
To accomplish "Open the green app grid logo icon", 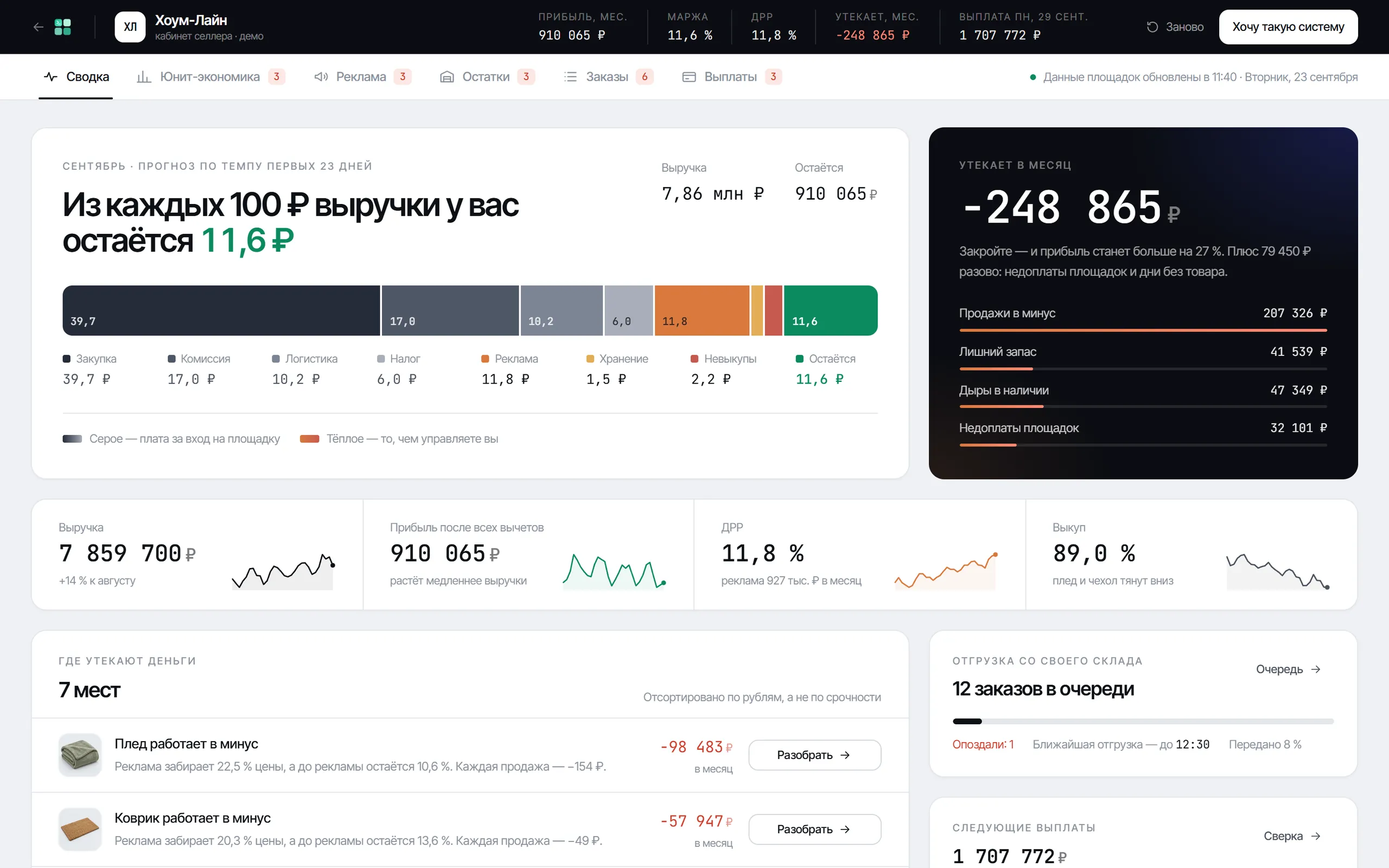I will [x=62, y=27].
